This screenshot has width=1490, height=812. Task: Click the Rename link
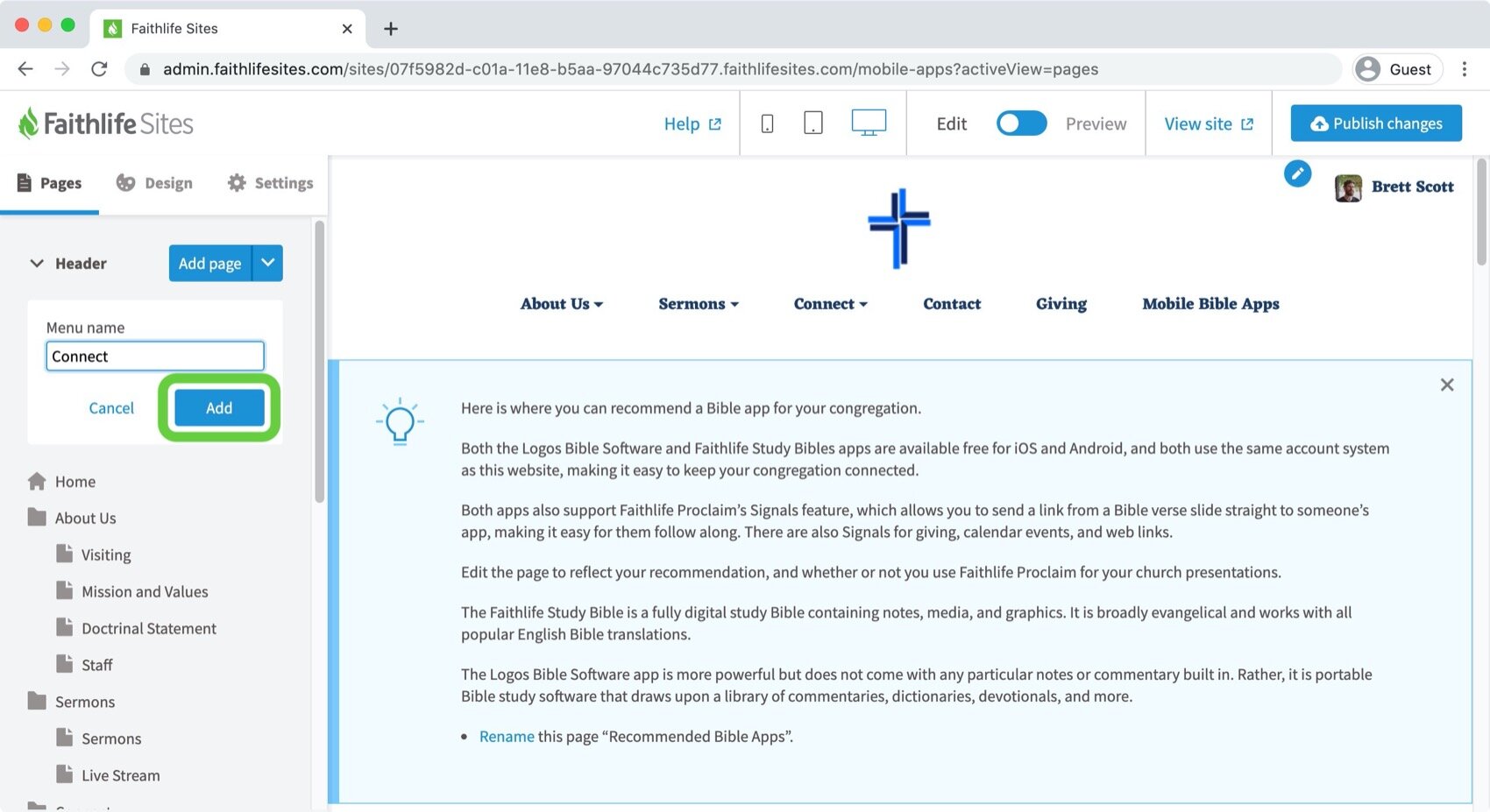507,737
